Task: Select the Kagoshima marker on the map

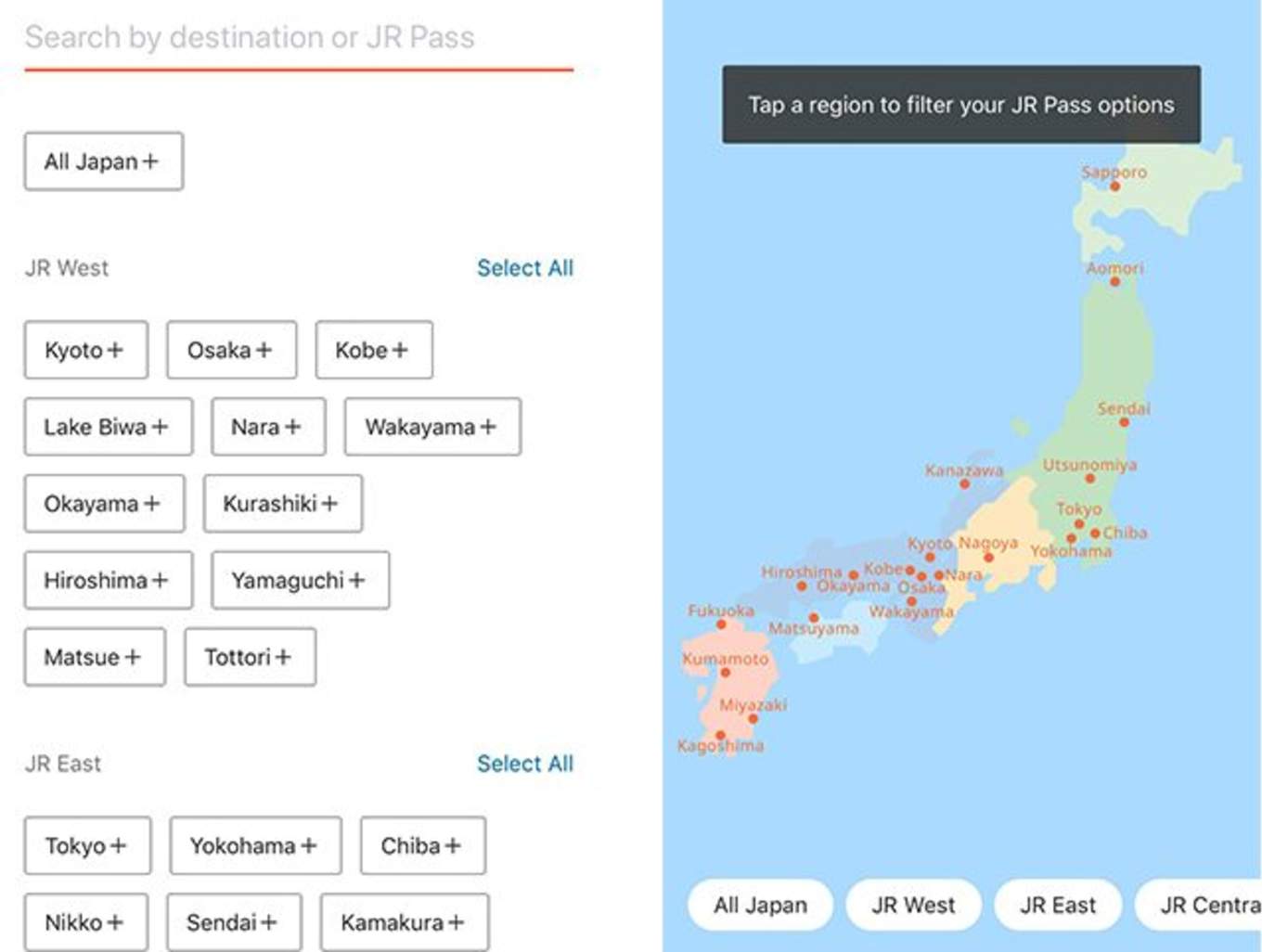Action: point(720,733)
